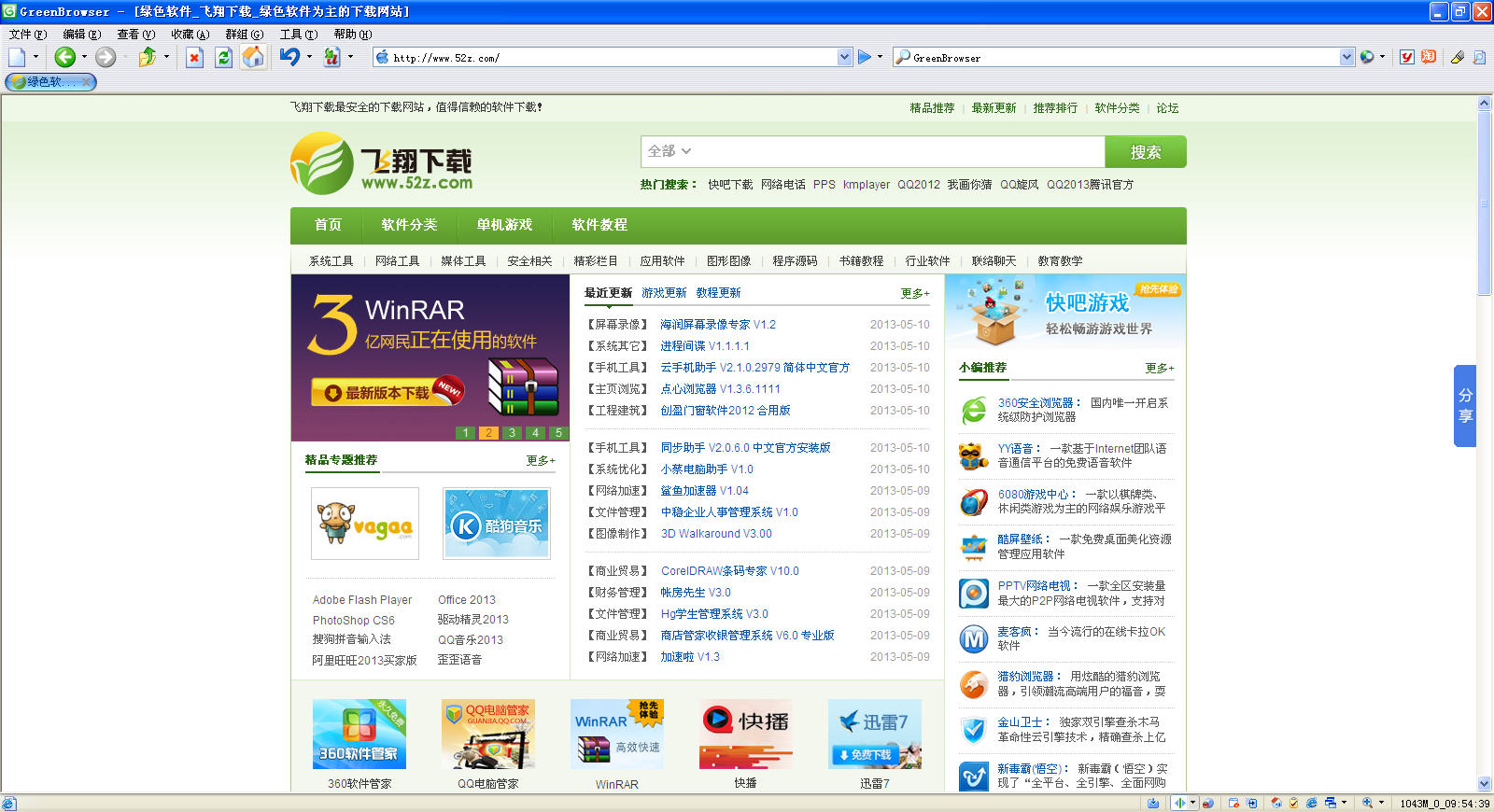This screenshot has height=812, width=1494.
Task: Open the 工具(T) menu
Action: [299, 34]
